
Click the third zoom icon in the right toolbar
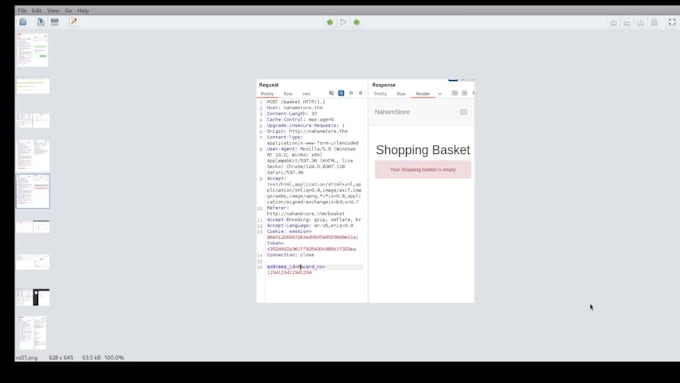point(641,23)
